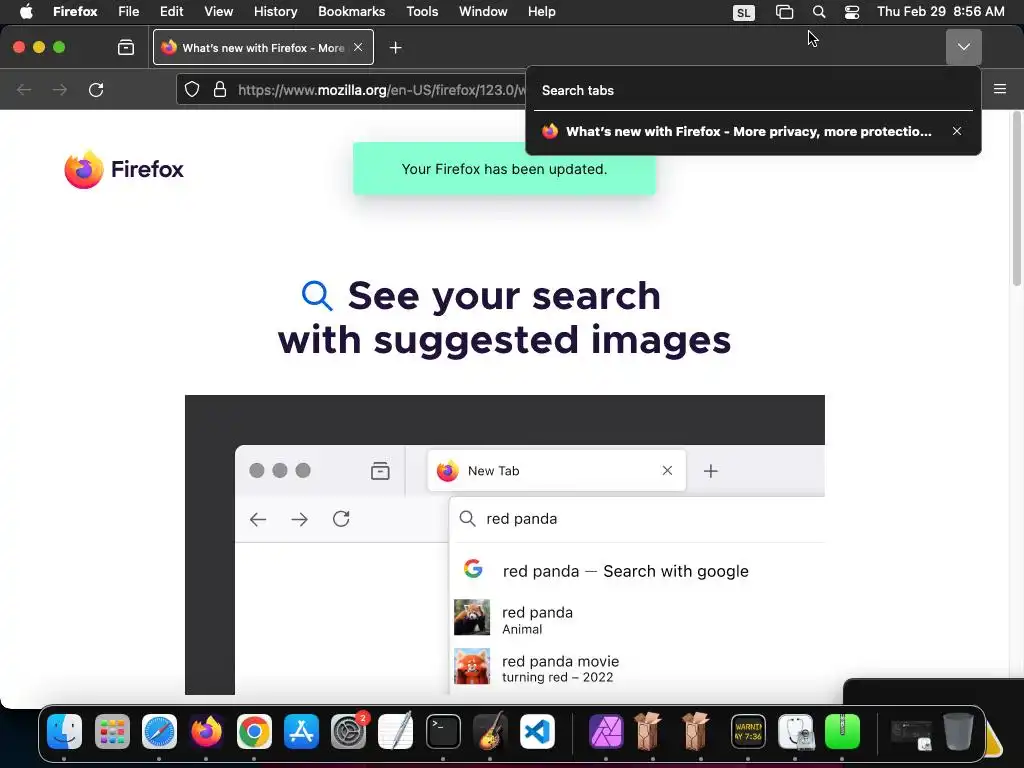
Task: Open the green battery app in Dock
Action: (x=842, y=731)
